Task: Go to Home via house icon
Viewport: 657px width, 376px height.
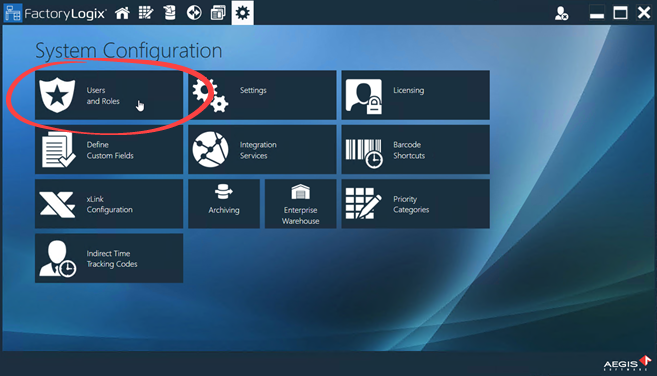Action: 122,13
